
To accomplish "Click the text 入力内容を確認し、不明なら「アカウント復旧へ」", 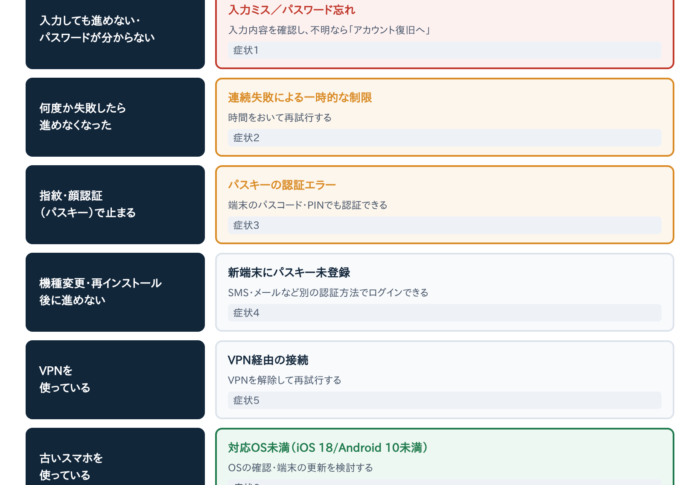I will tap(329, 30).
